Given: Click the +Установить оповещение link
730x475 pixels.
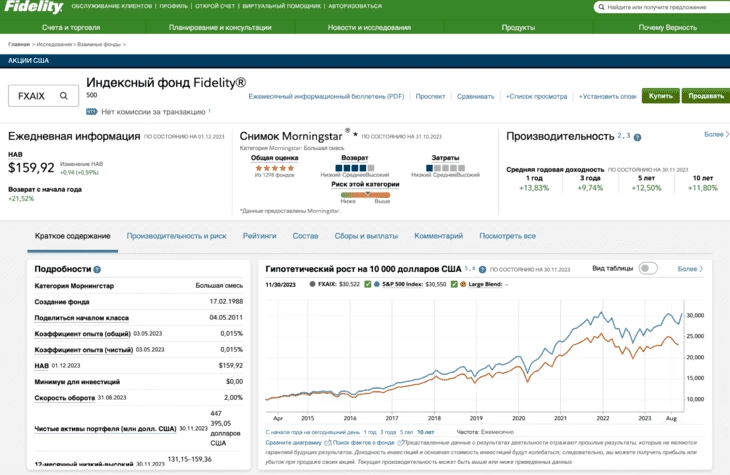Looking at the screenshot, I should click(608, 96).
